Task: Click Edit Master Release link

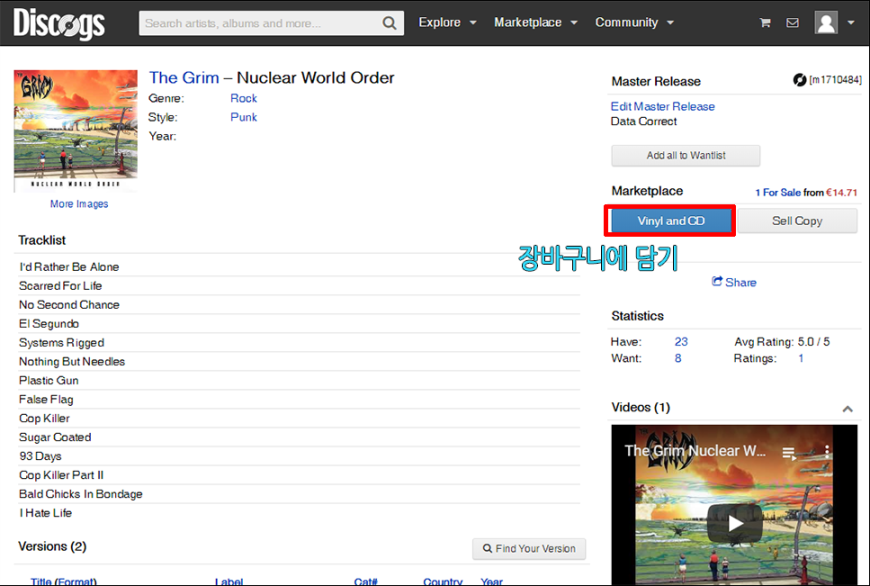Action: 662,106
